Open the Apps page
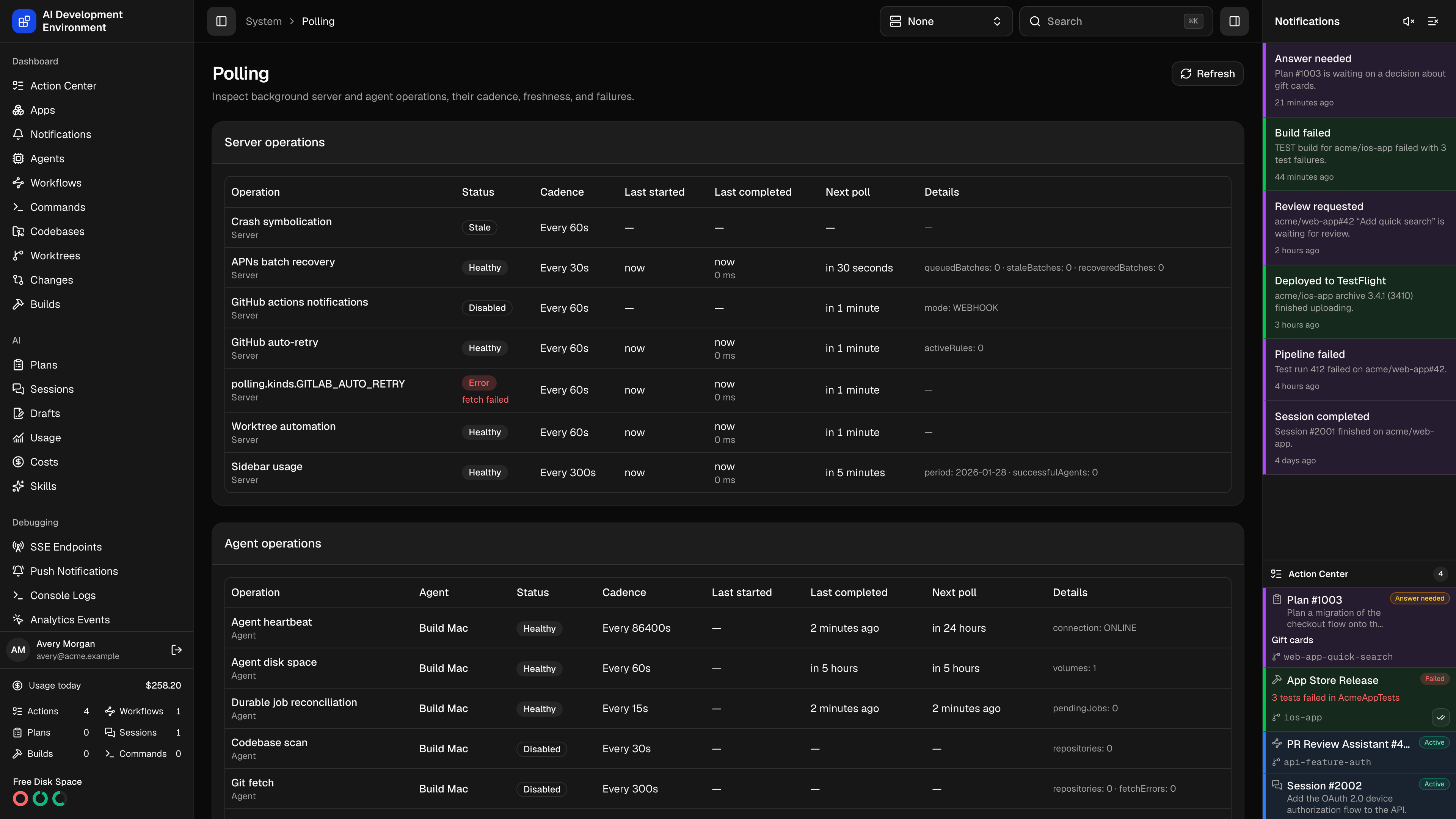Image resolution: width=1456 pixels, height=819 pixels. [x=97, y=110]
